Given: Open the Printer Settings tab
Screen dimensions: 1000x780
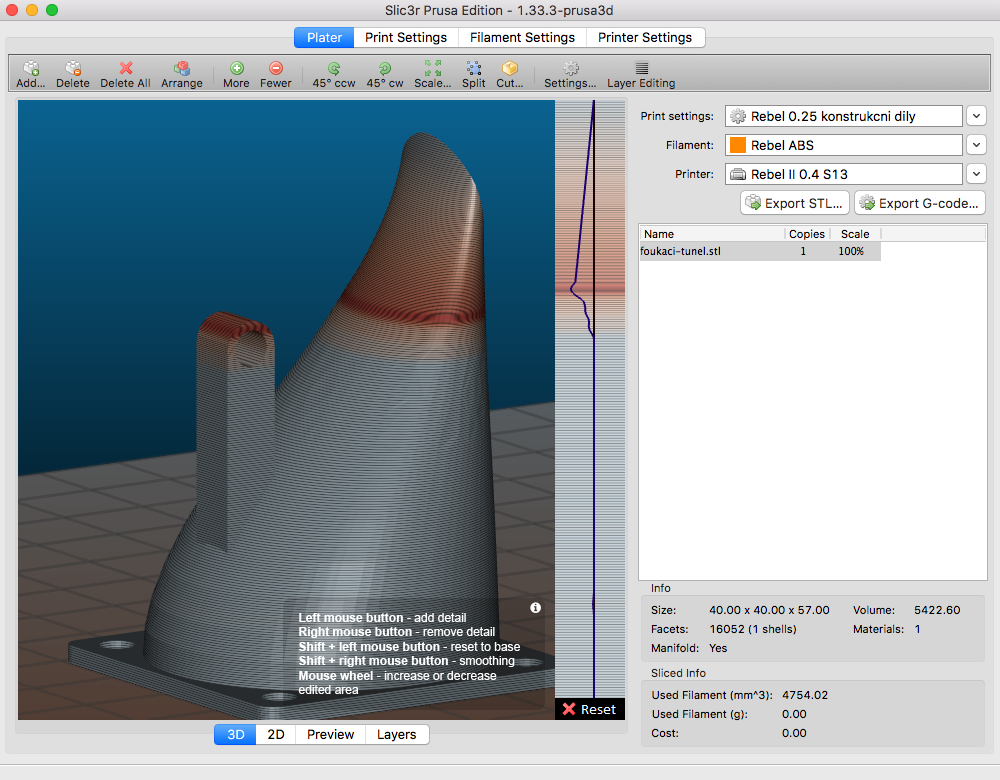Looking at the screenshot, I should (645, 37).
